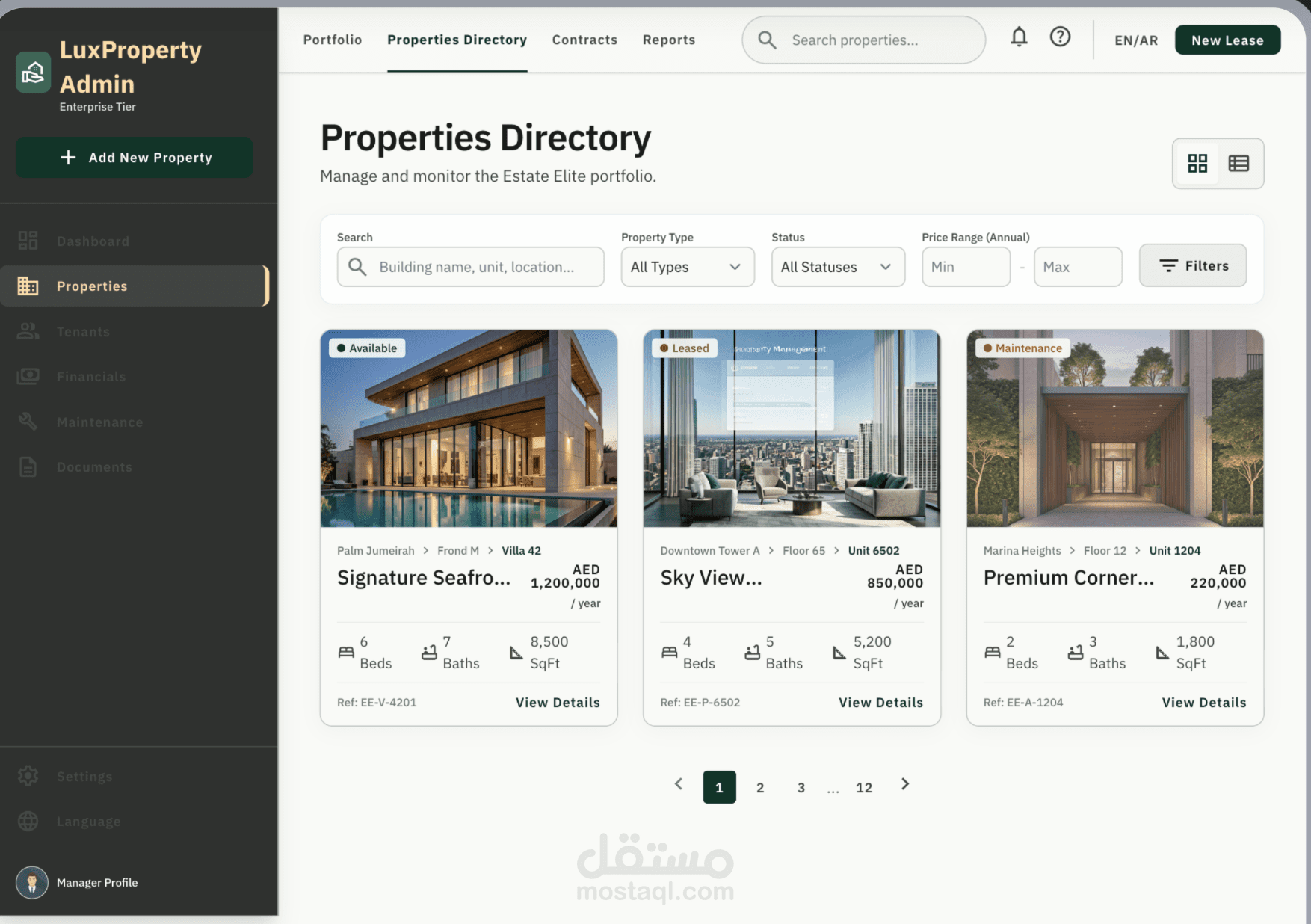
Task: Click chevron after Marina Heights breadcrumb
Action: click(1073, 550)
